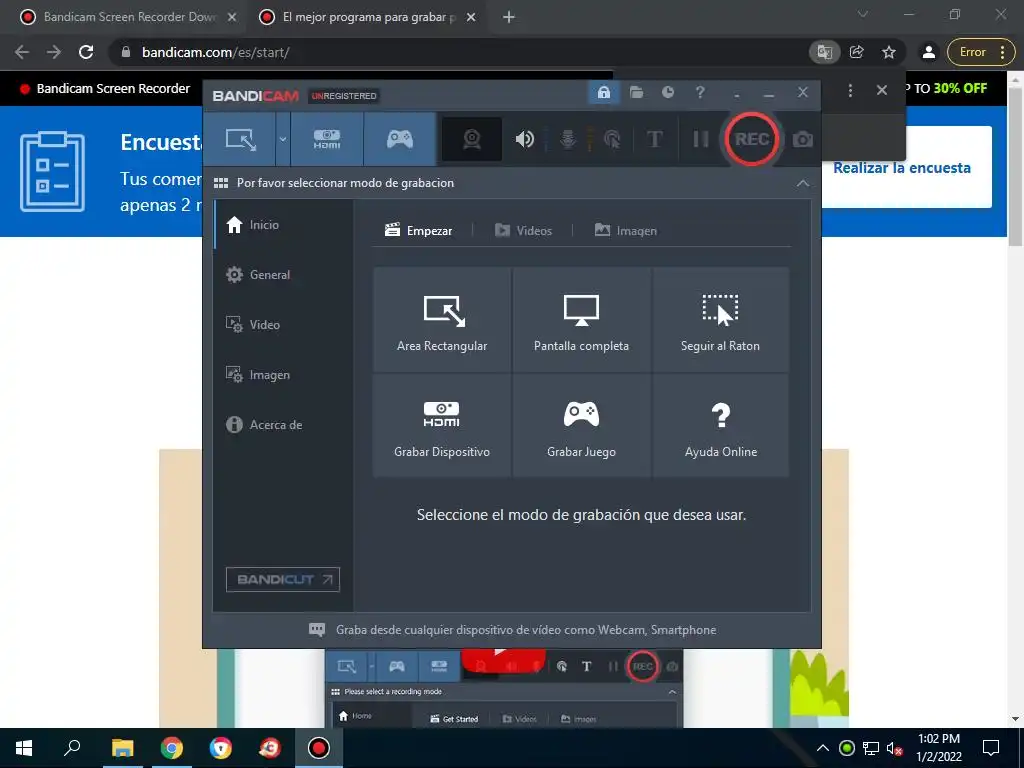Toggle microphone icon in Bandicam toolbar

pos(568,139)
